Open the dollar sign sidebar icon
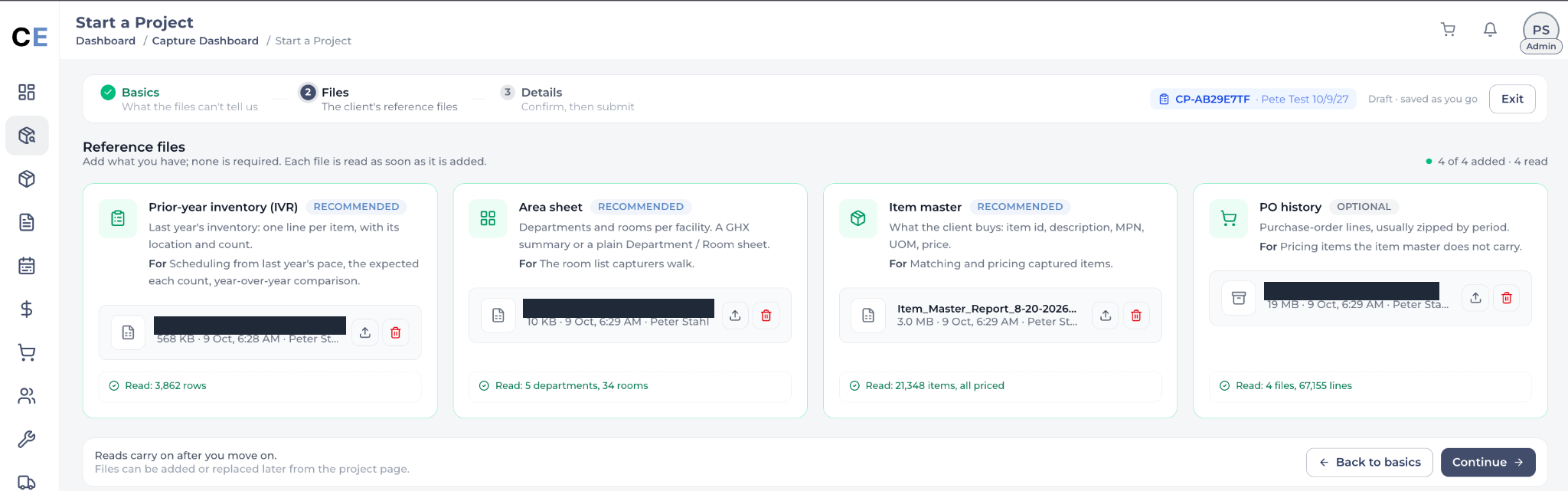The width and height of the screenshot is (1568, 491). coord(27,309)
